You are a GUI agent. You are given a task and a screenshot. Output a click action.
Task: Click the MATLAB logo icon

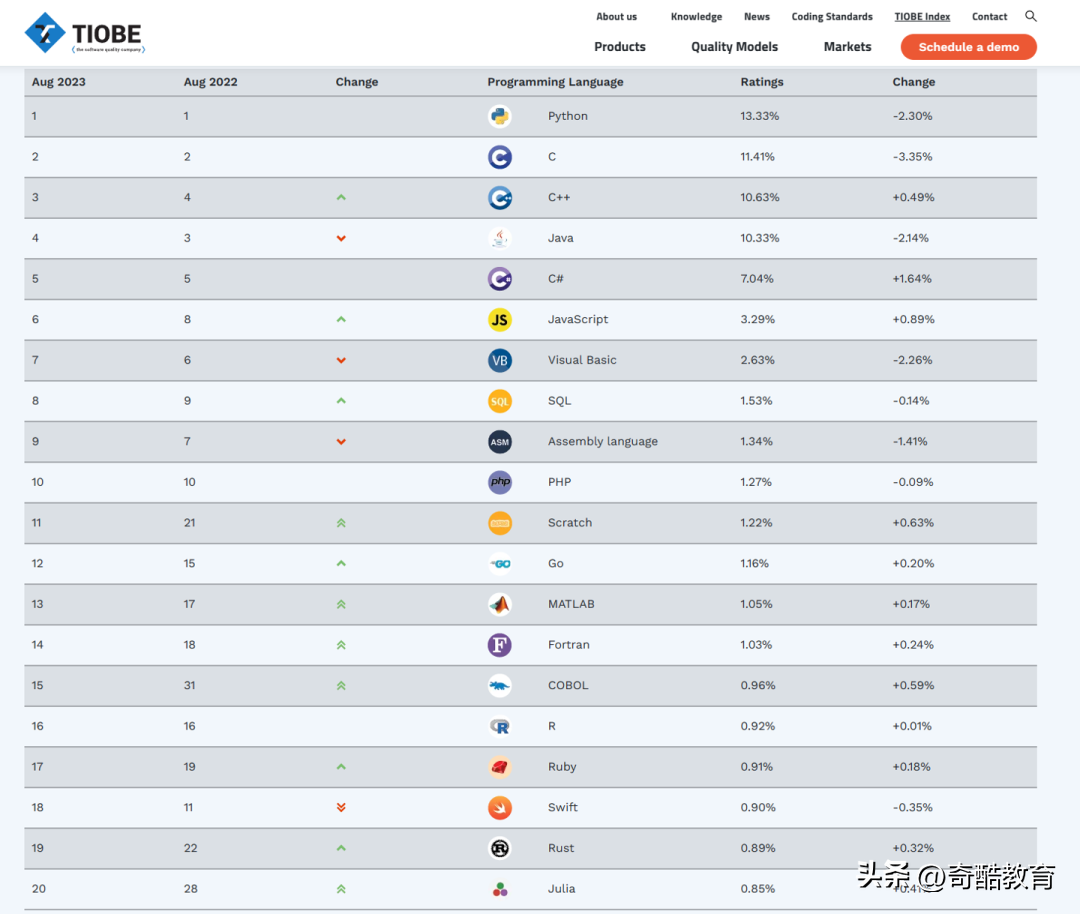(499, 604)
